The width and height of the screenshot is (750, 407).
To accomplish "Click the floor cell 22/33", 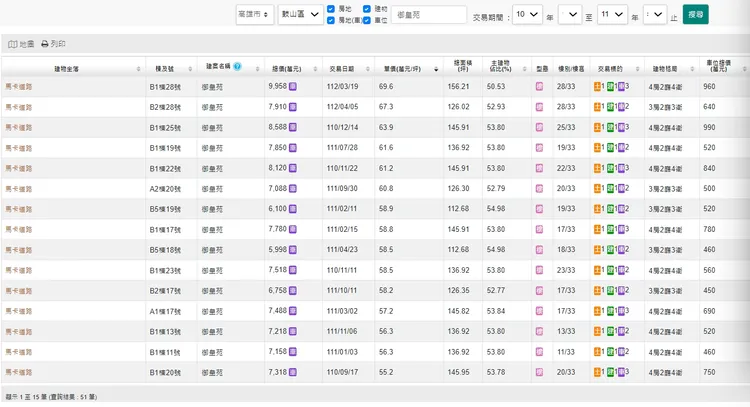I will (x=566, y=168).
